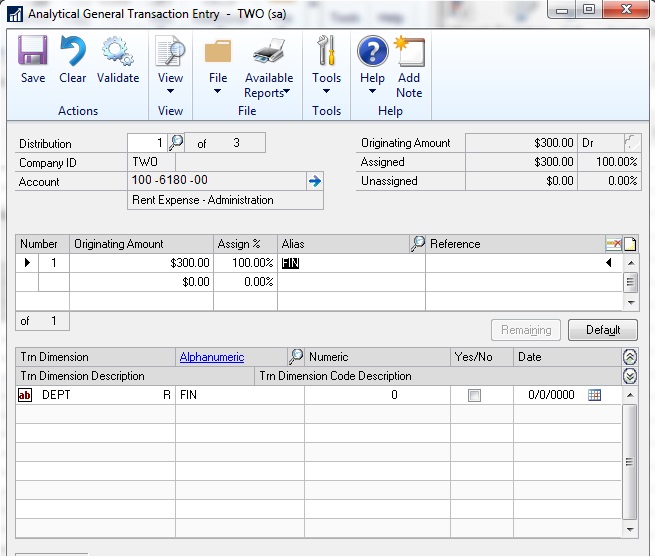Screen dimensions: 655x556
Task: Open the Alias lookup magnifier
Action: point(417,244)
